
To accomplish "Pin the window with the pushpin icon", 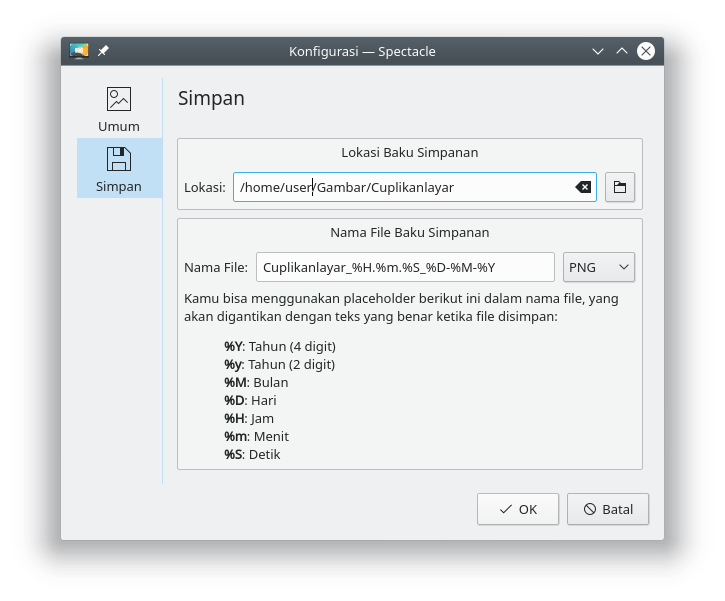I will (x=103, y=51).
